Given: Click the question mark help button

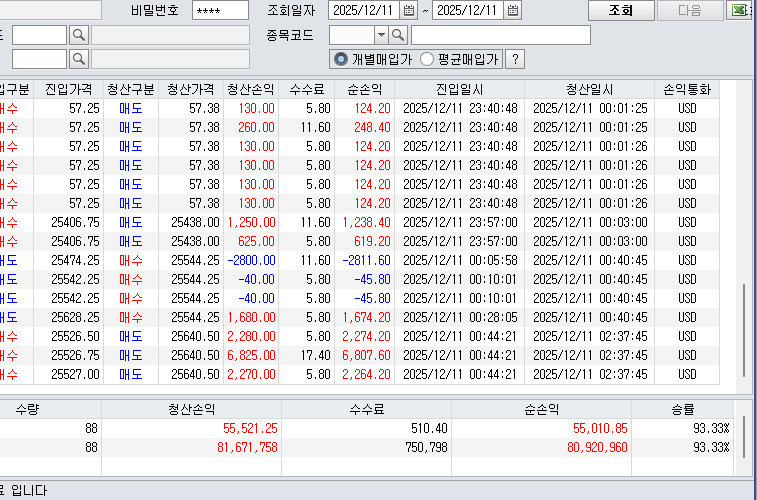Looking at the screenshot, I should tap(515, 59).
